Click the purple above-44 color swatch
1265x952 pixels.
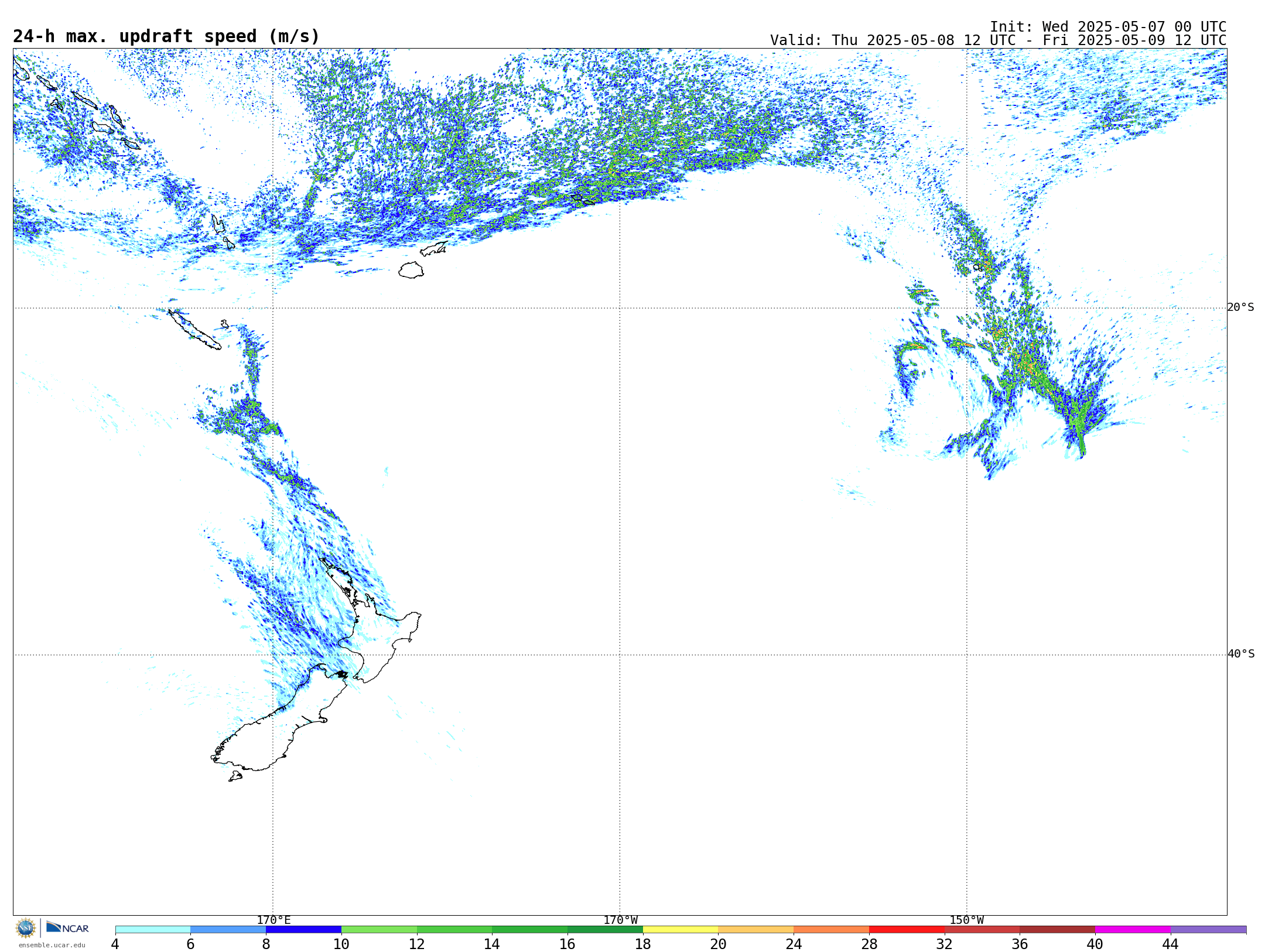click(1208, 930)
